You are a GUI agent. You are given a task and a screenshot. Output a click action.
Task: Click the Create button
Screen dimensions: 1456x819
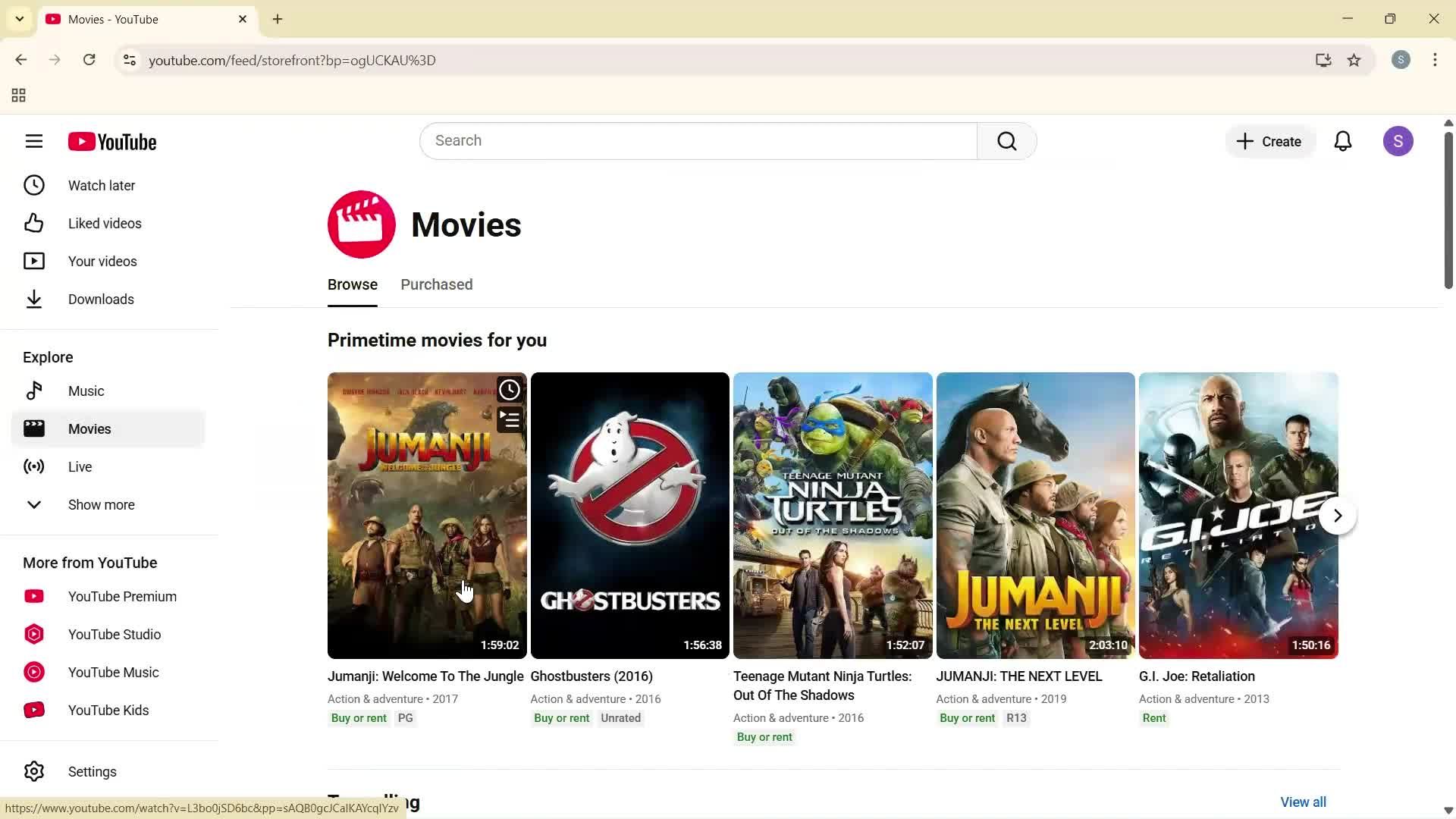pos(1269,141)
